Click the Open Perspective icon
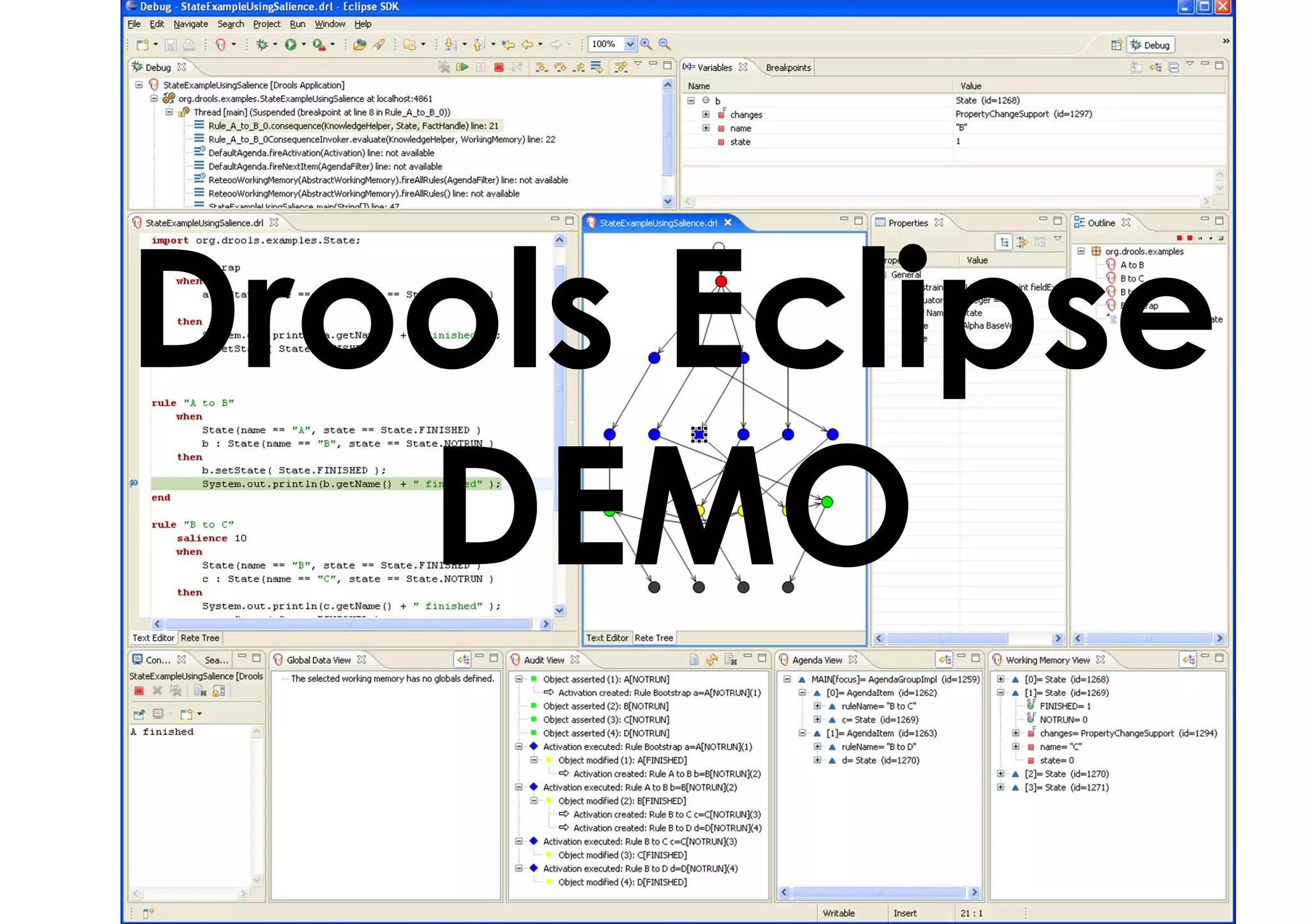The width and height of the screenshot is (1308, 924). point(1116,45)
